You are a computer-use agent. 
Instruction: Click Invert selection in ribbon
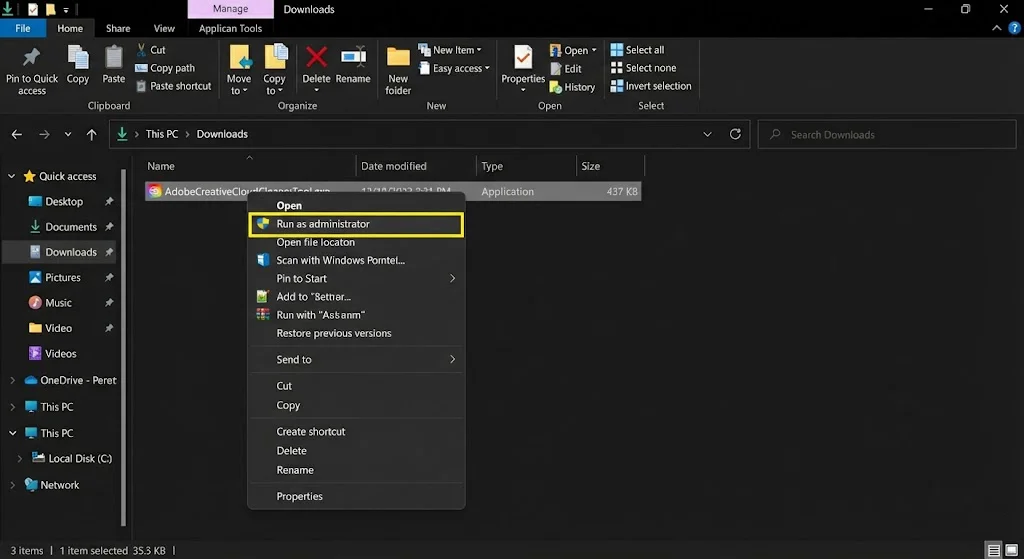pyautogui.click(x=657, y=86)
